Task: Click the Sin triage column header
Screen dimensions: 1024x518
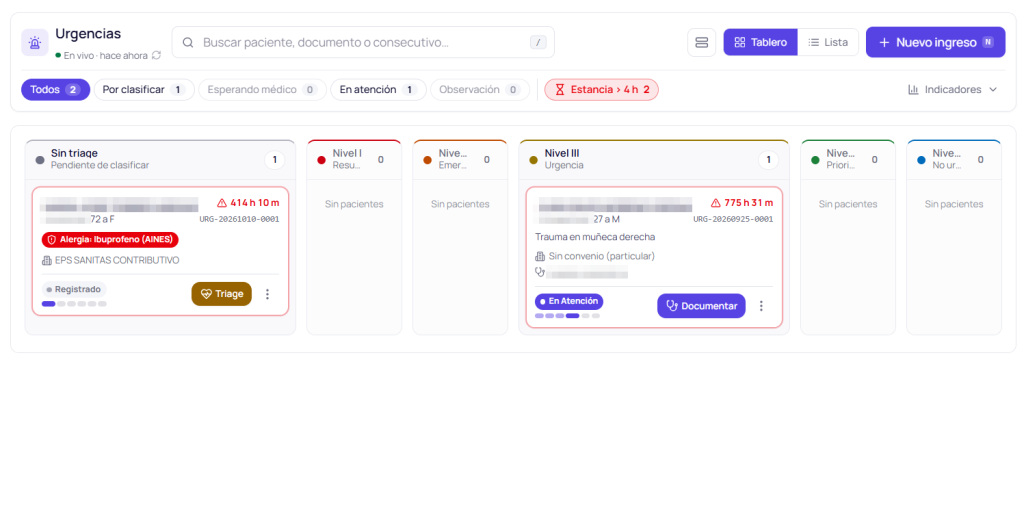Action: (x=160, y=159)
